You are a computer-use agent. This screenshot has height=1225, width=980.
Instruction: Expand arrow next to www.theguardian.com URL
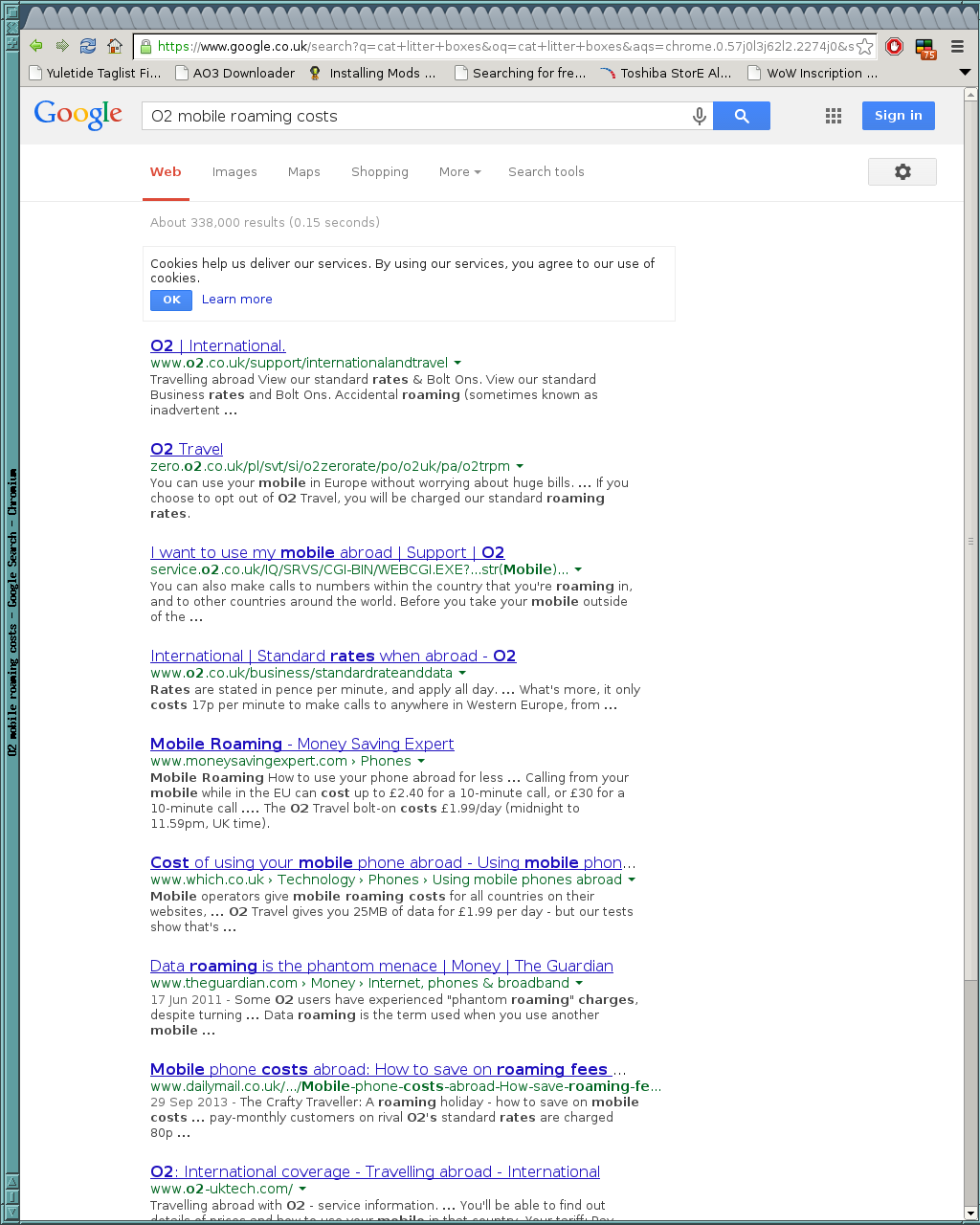(x=579, y=983)
